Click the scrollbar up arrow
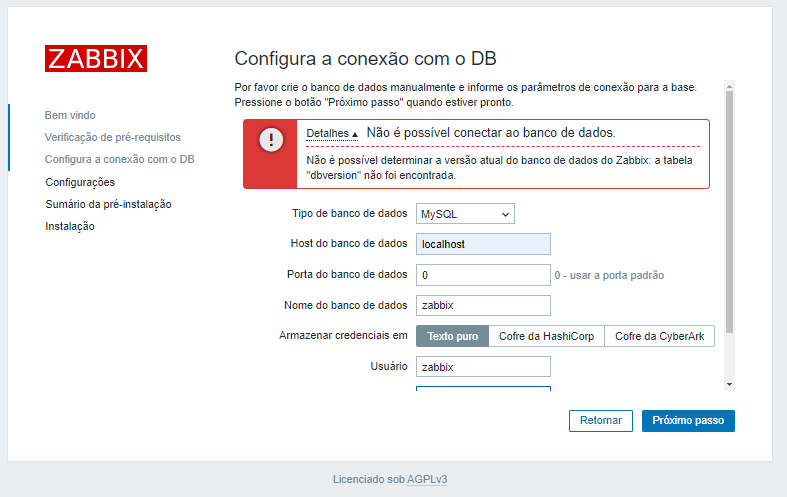The width and height of the screenshot is (787, 497). click(x=729, y=86)
